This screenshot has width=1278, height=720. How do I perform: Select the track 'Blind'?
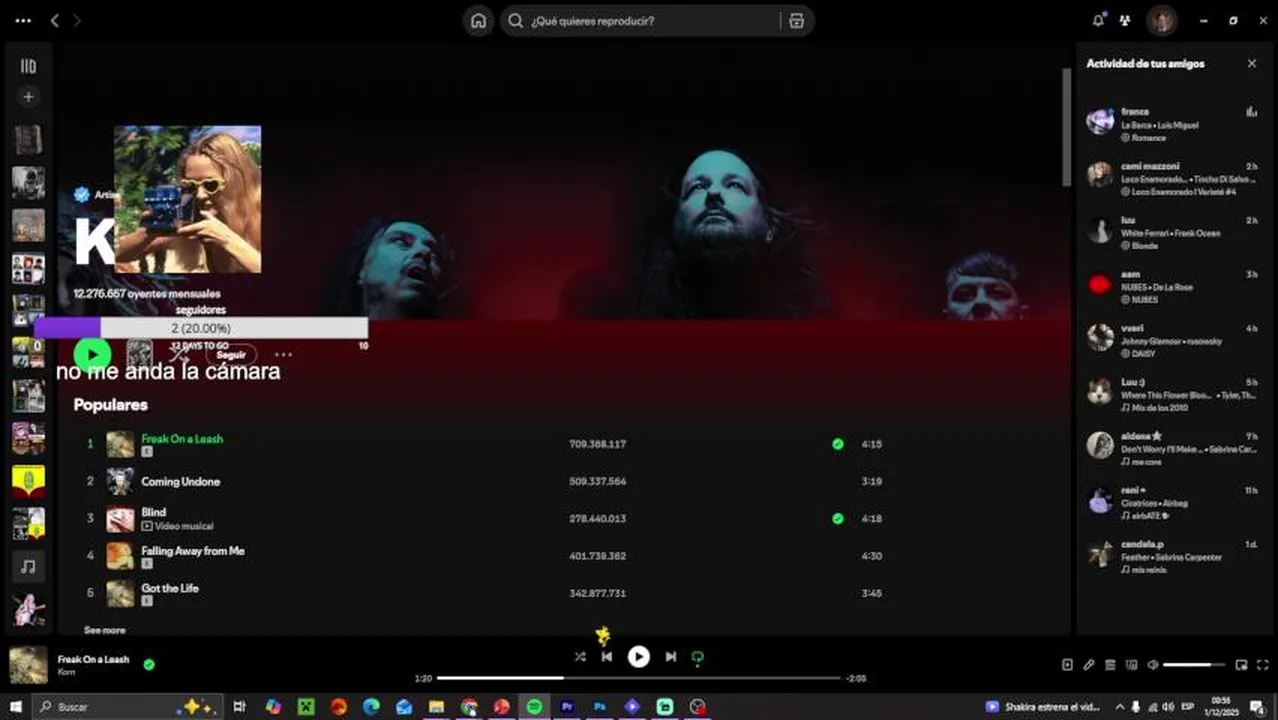coord(153,513)
